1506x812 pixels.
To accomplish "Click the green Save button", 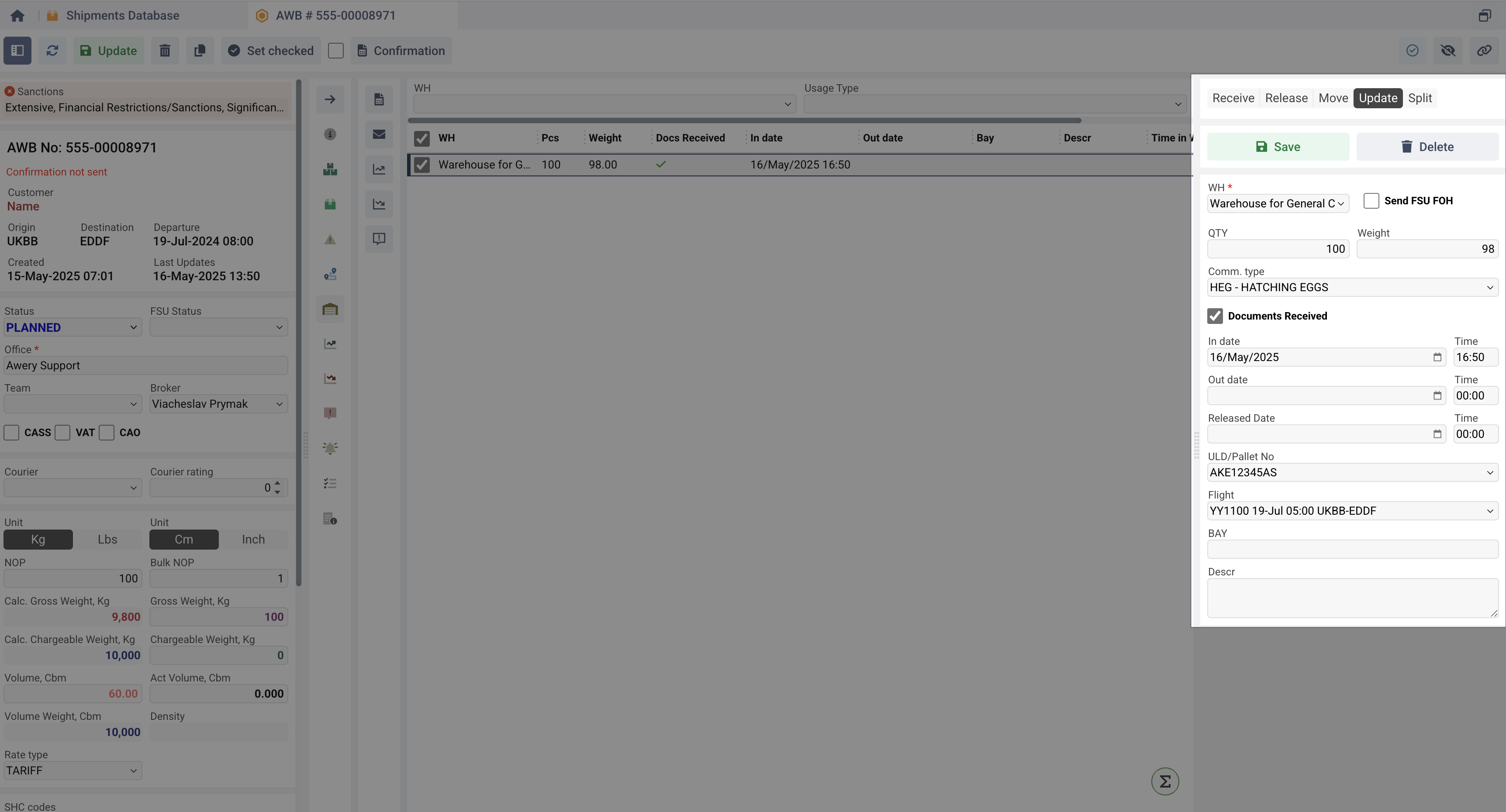I will (1278, 147).
